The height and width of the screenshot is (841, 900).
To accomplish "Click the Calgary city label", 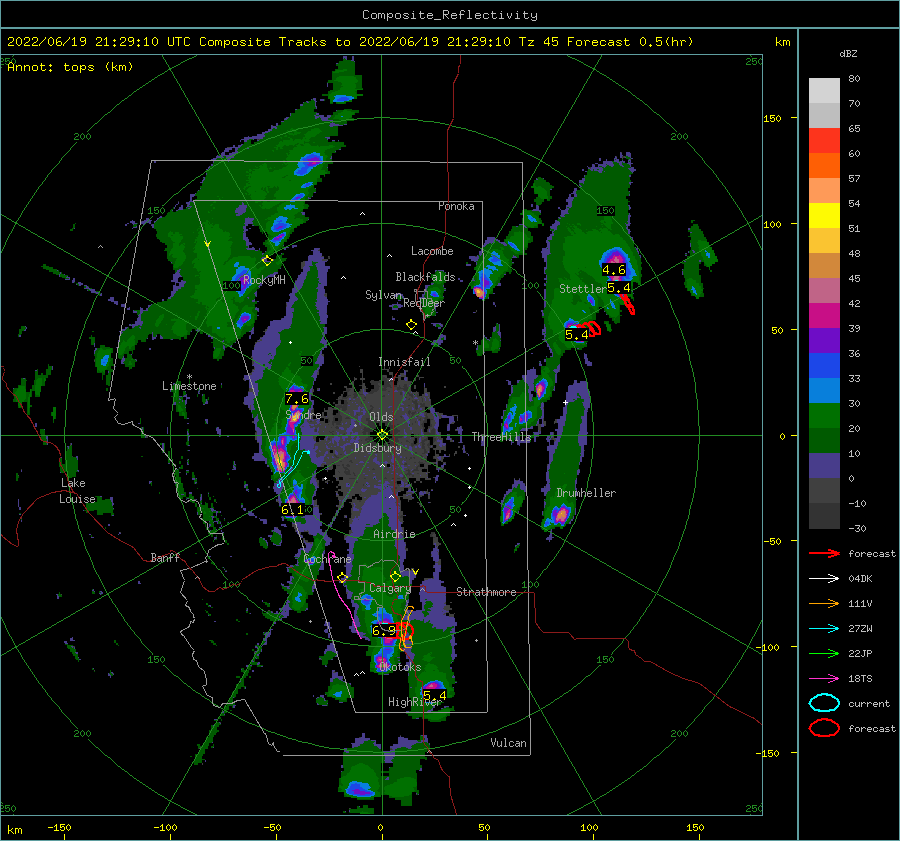I will coord(390,588).
